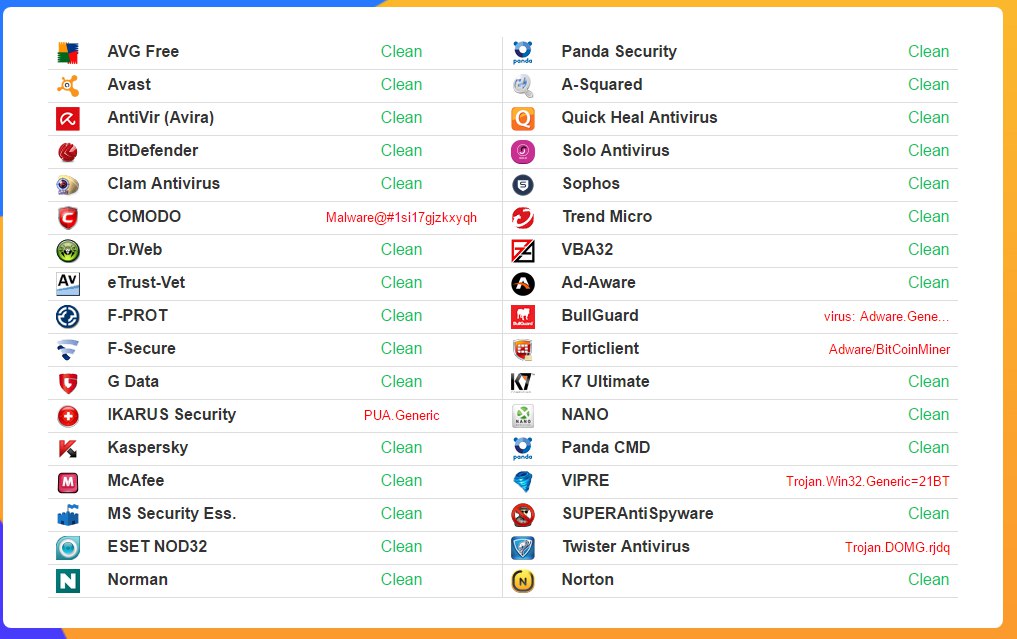Click the Avira red umbrella icon

click(x=68, y=118)
